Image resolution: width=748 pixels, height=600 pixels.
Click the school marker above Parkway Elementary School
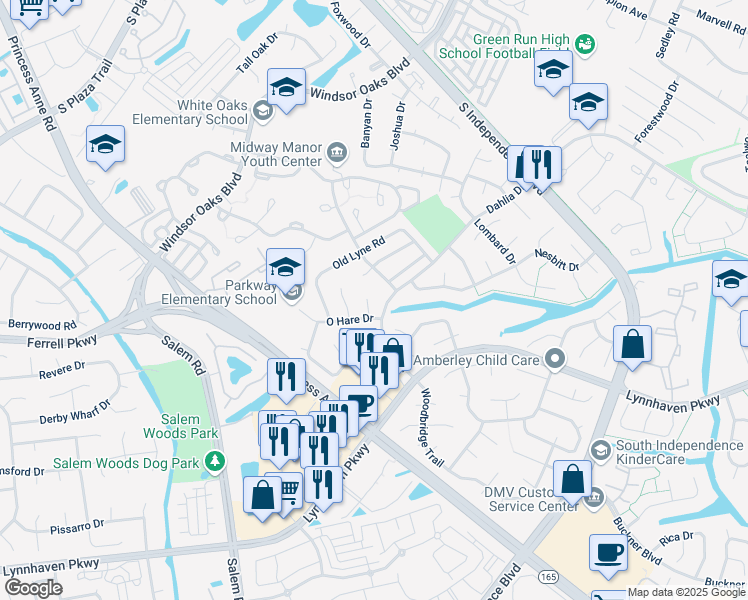(285, 270)
